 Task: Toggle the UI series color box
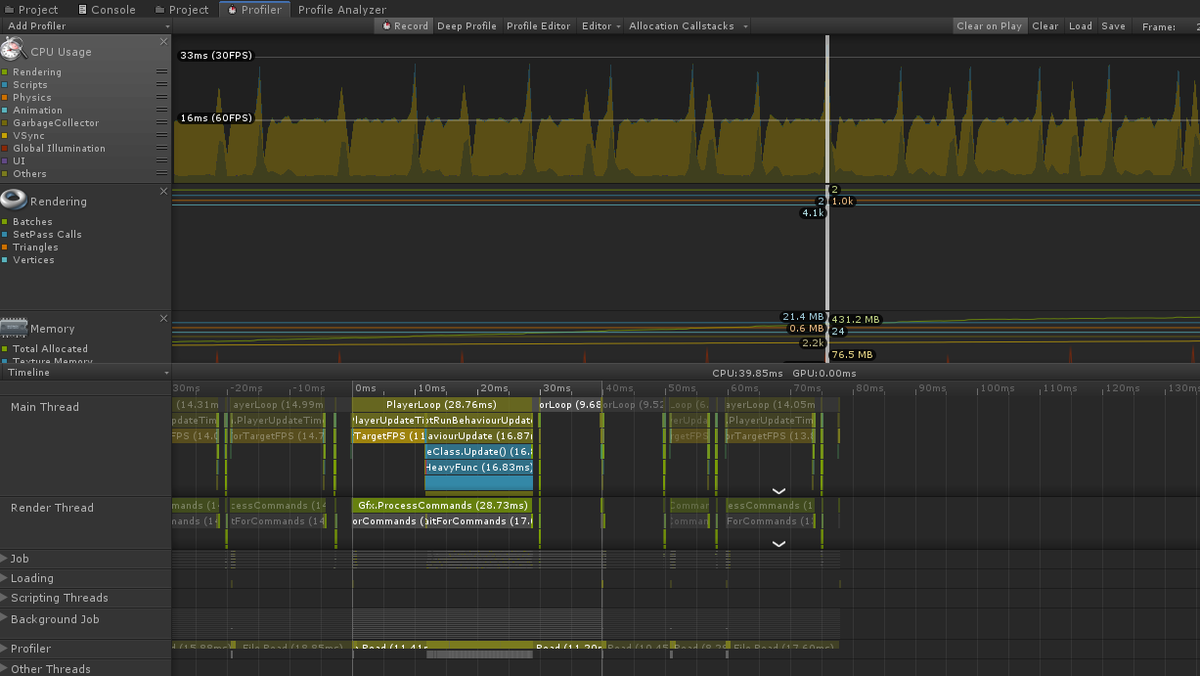[x=5, y=161]
